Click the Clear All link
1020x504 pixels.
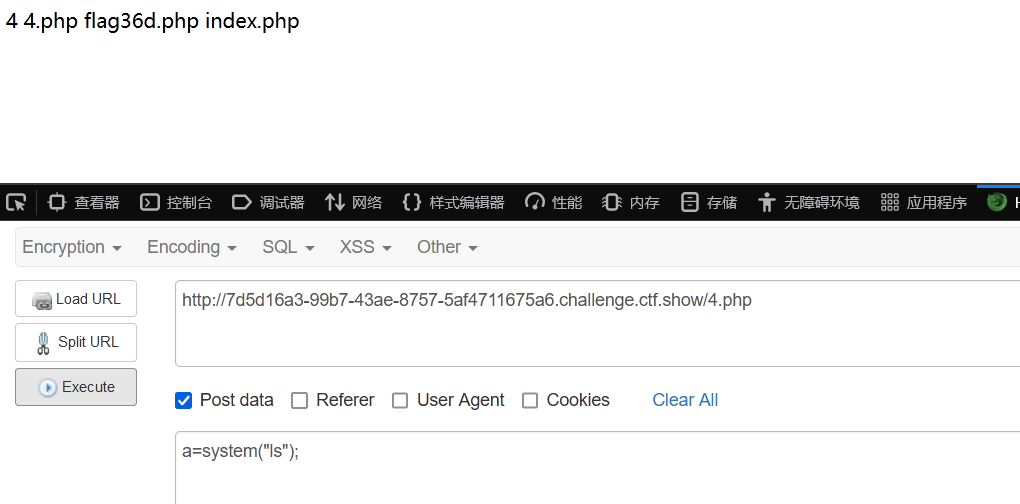(x=685, y=400)
